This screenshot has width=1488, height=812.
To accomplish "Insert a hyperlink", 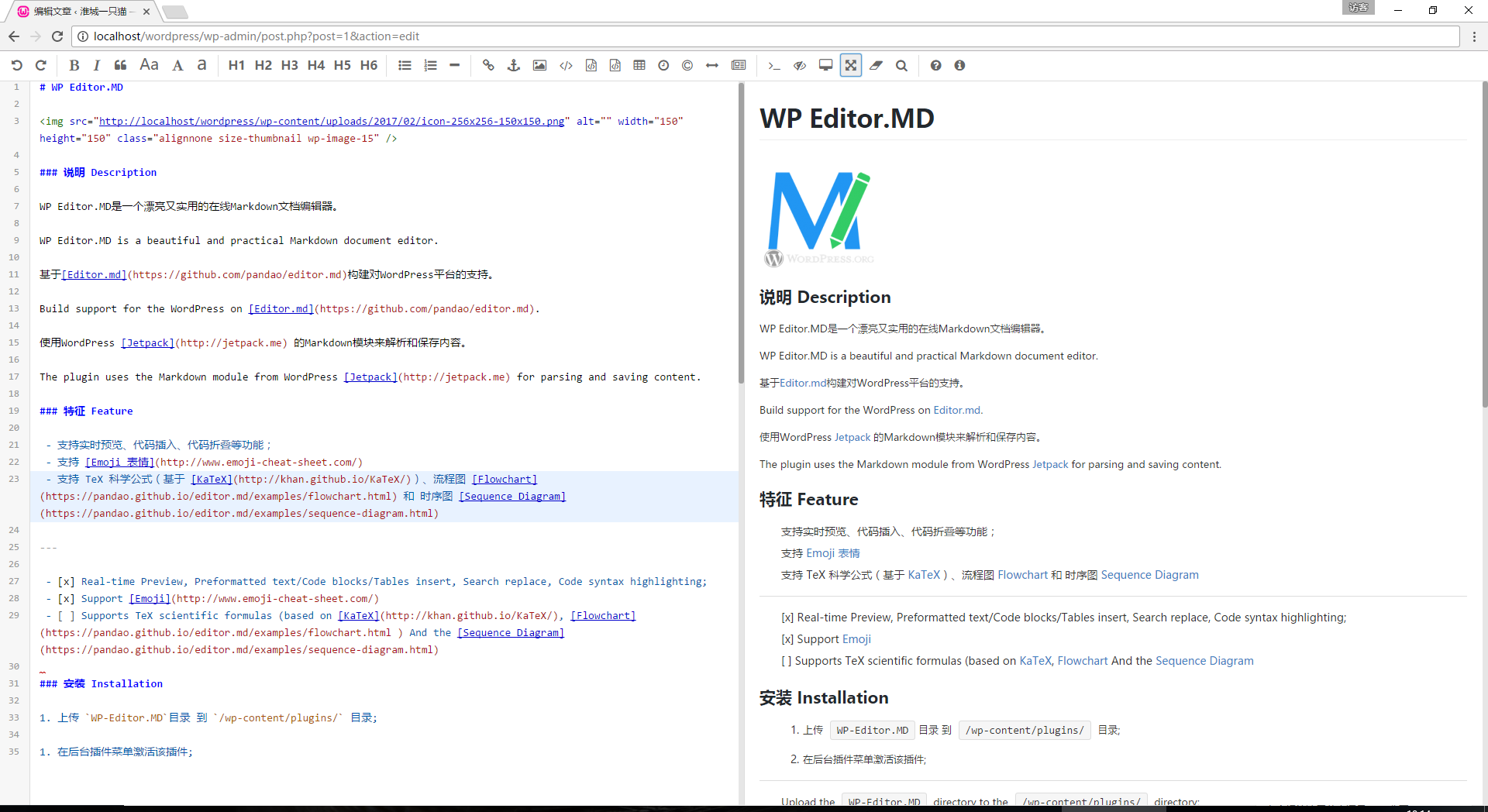I will 488,66.
